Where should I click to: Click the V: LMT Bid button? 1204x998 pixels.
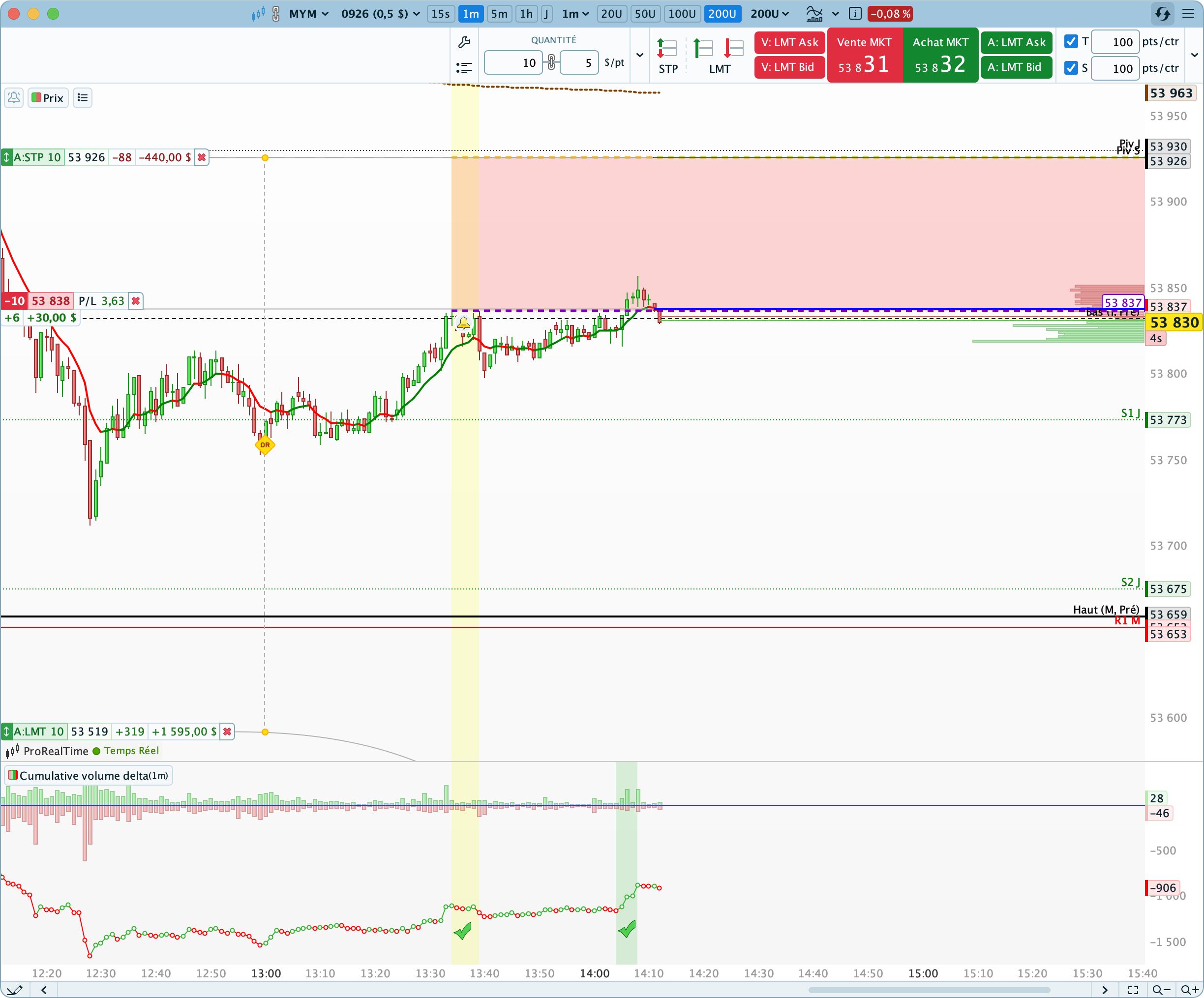point(789,67)
